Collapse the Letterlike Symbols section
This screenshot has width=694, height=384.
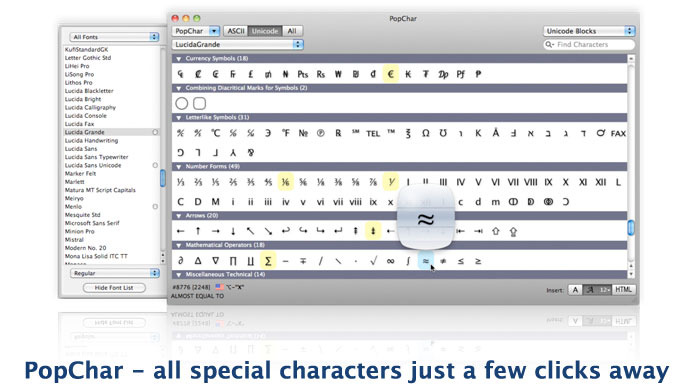click(x=179, y=118)
